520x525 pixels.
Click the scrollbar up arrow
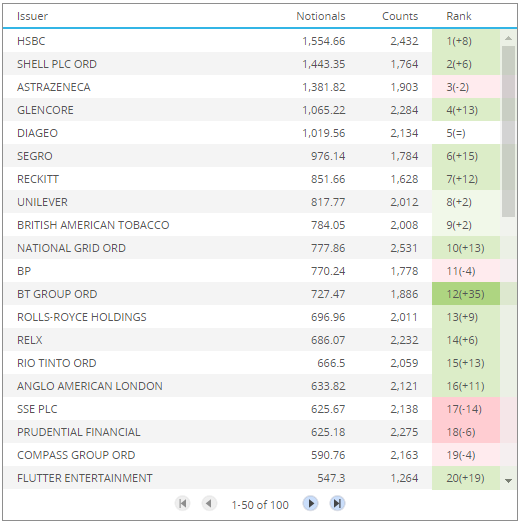508,39
